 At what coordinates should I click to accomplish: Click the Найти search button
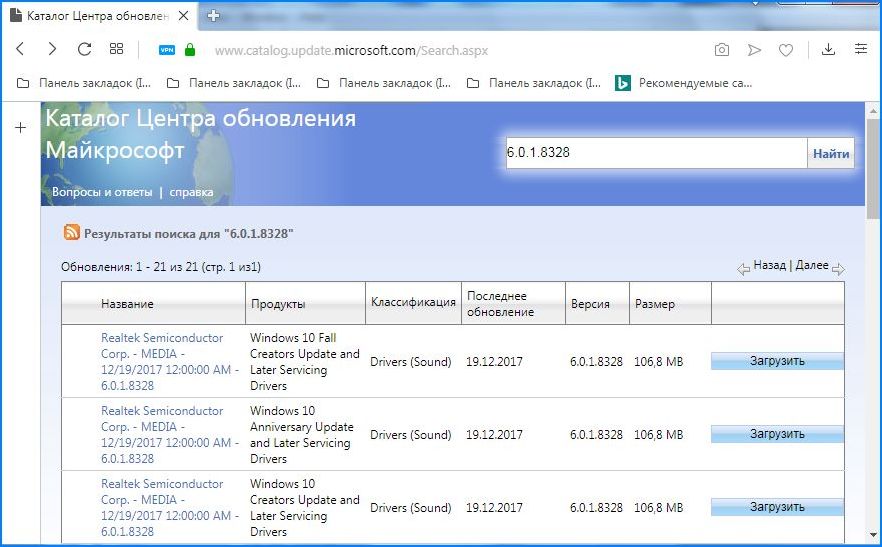pos(831,153)
